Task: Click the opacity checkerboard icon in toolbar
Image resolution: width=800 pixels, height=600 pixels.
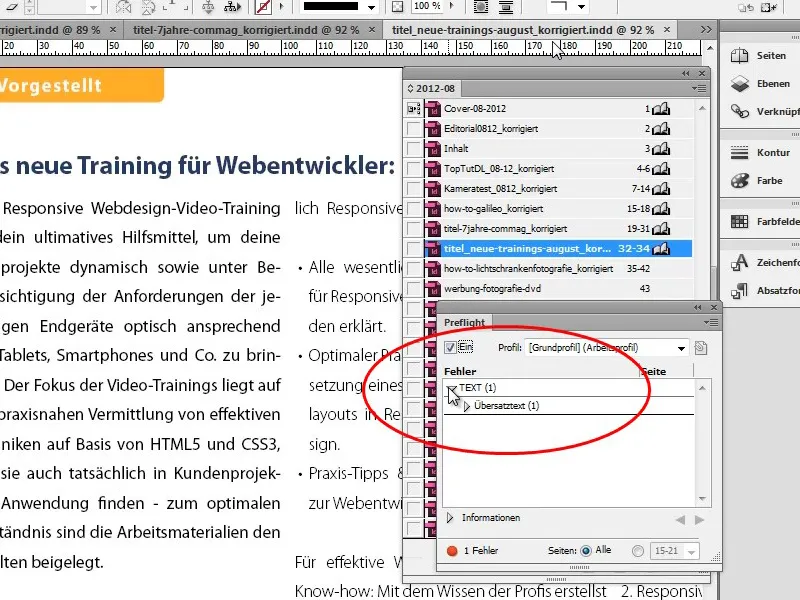Action: pyautogui.click(x=397, y=7)
